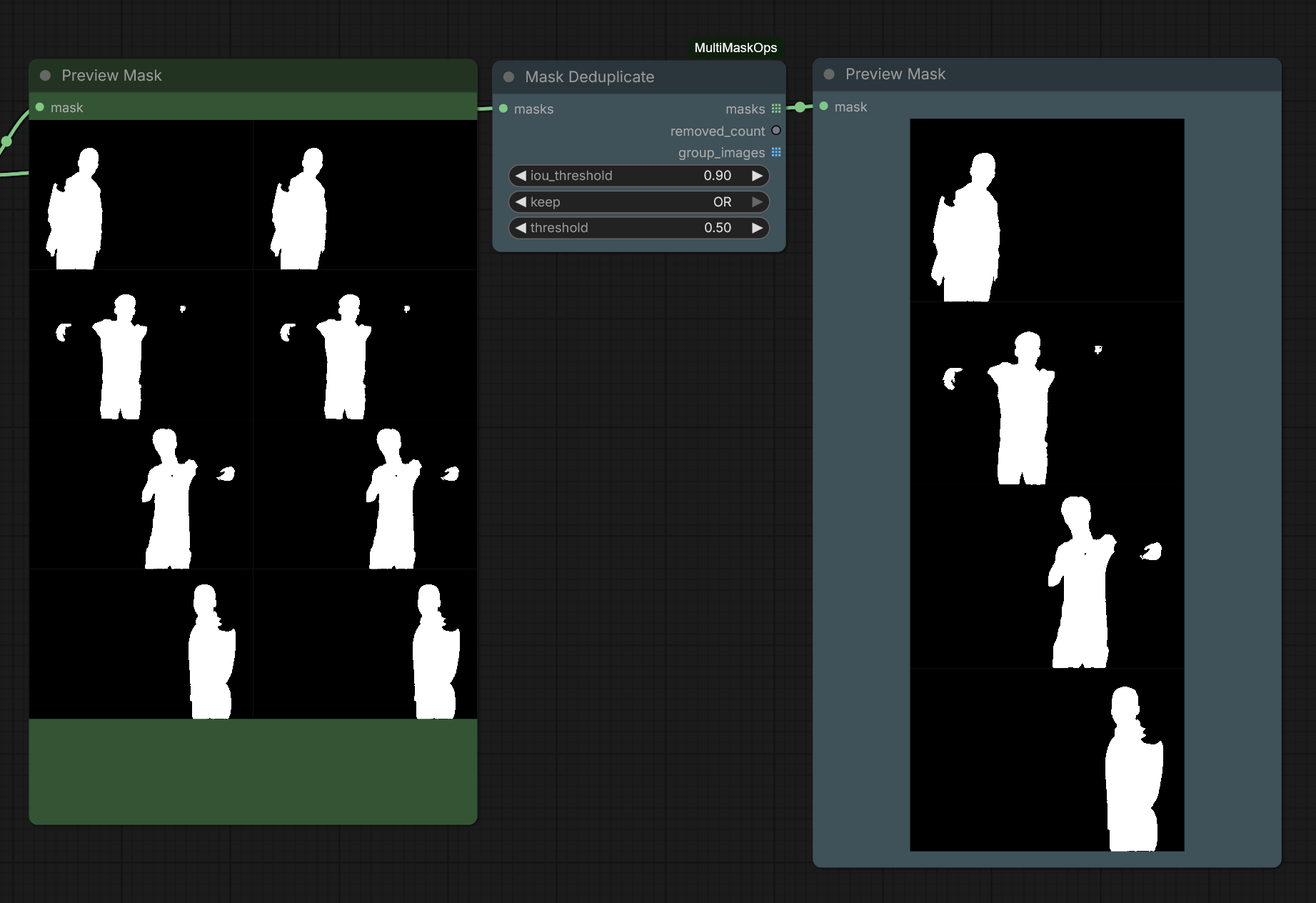Open third-row left mask thumbnail in left preview
Screen dimensions: 1316x903
(x=141, y=494)
